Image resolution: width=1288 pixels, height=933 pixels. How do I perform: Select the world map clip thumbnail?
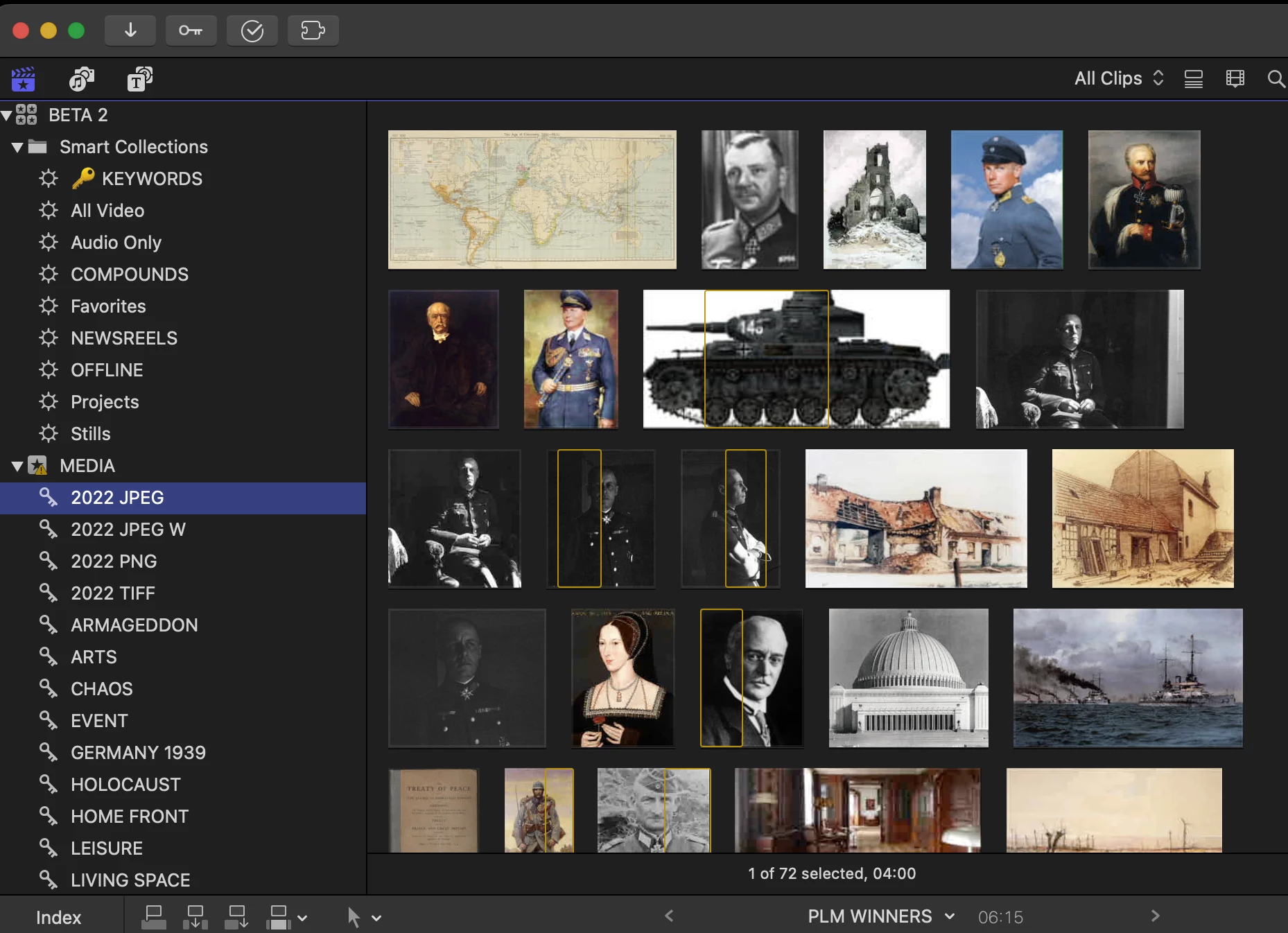532,200
